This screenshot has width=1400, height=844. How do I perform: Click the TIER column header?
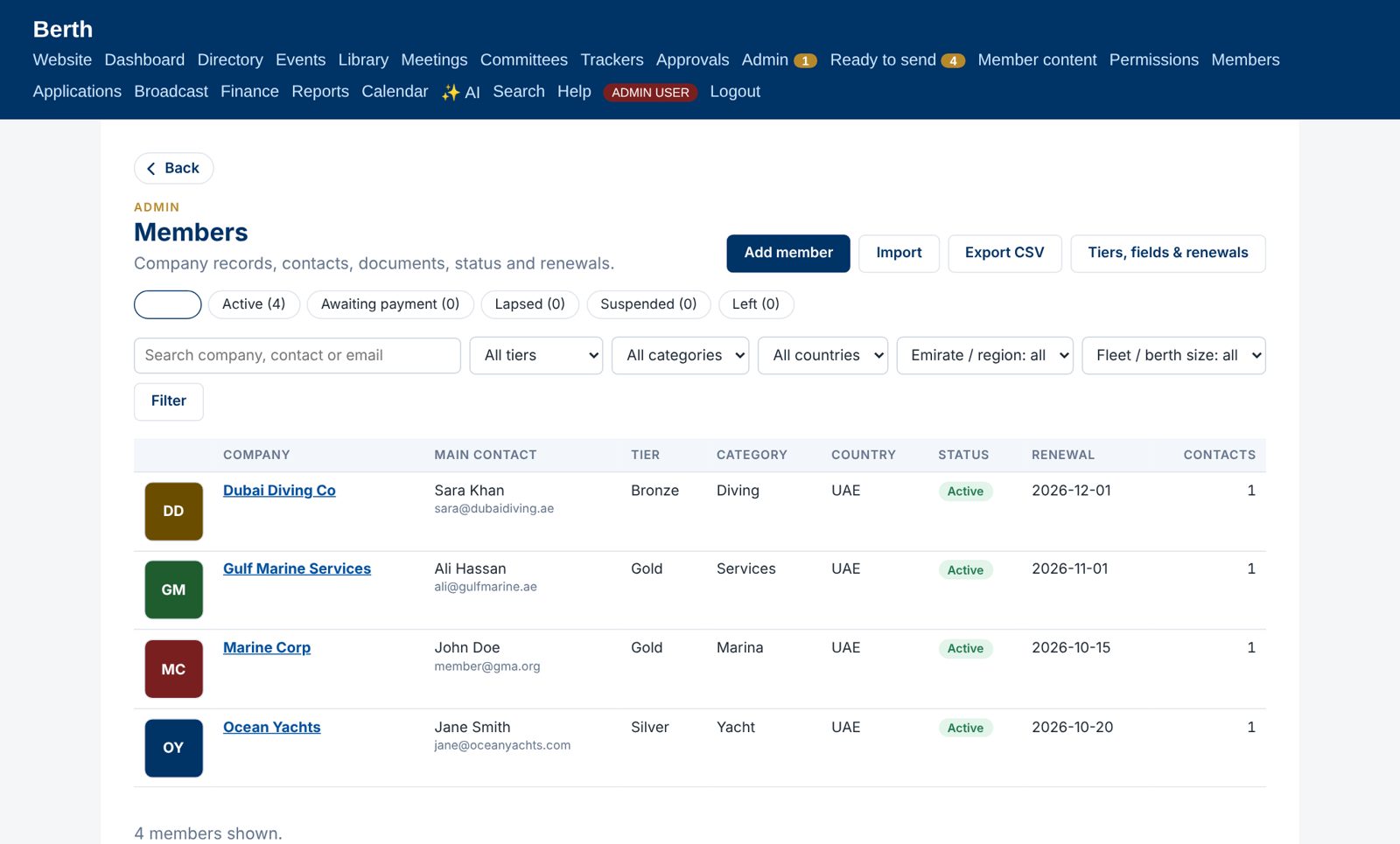point(645,455)
